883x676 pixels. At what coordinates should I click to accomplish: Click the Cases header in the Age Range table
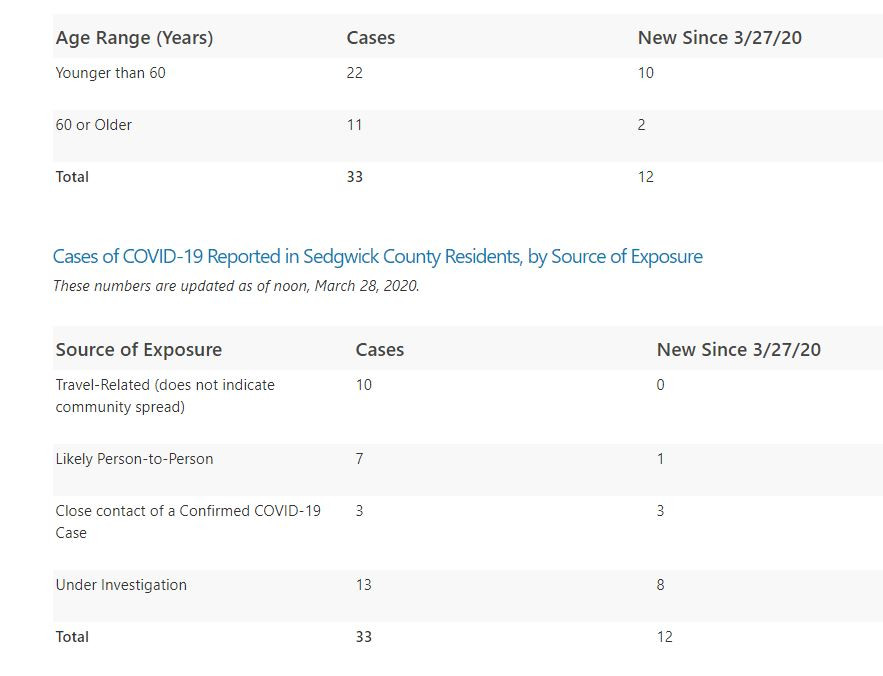click(371, 38)
